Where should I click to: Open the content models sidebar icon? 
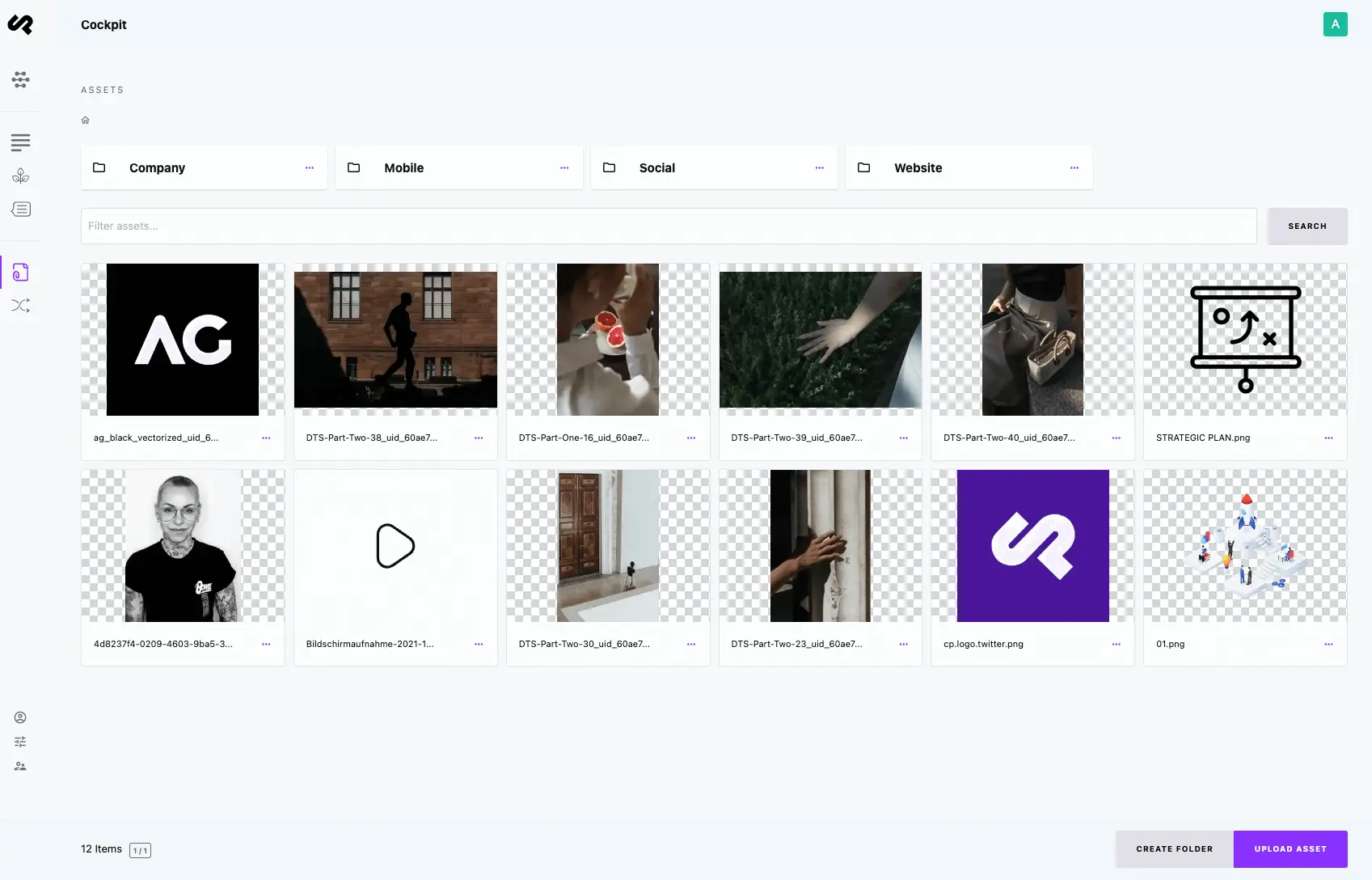click(x=21, y=79)
